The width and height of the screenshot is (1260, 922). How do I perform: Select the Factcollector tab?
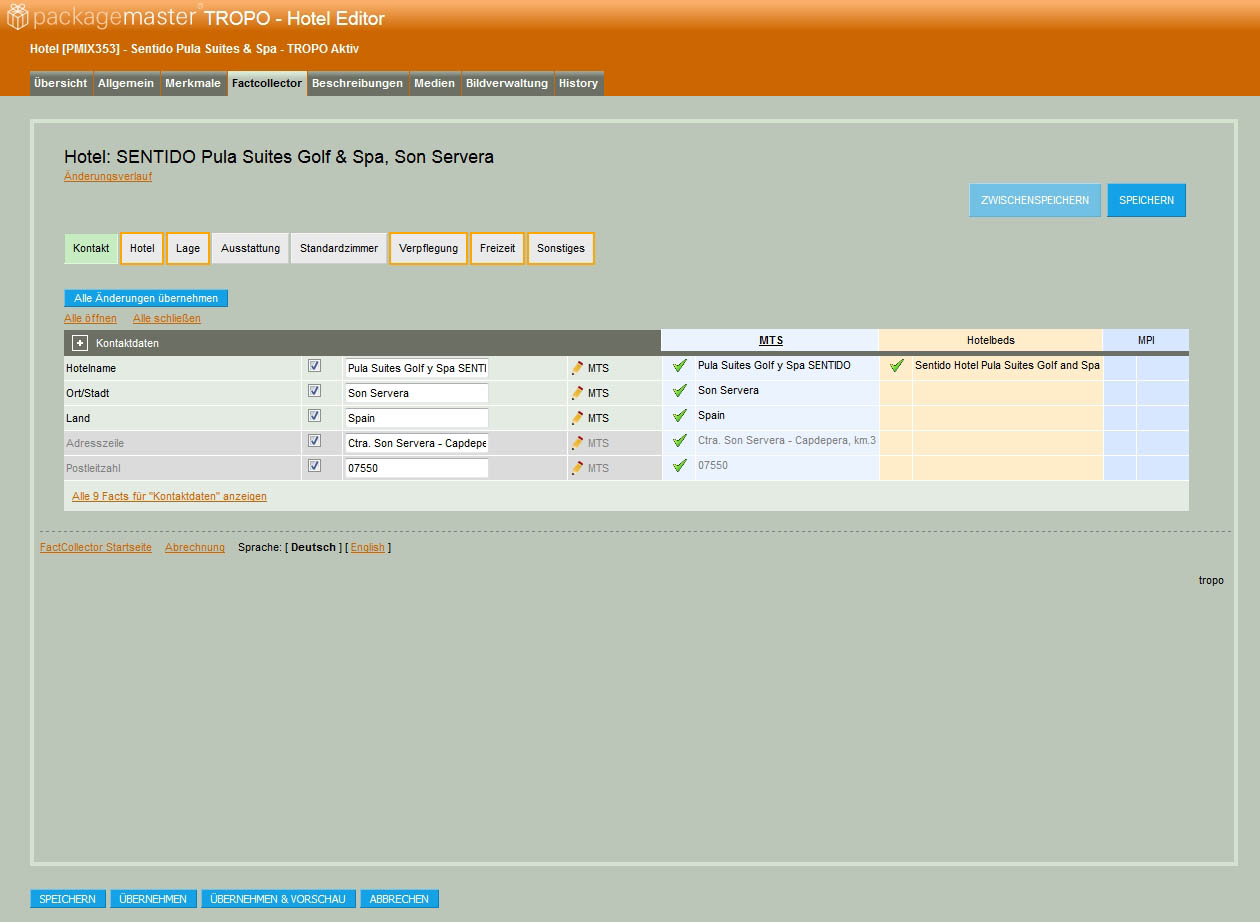pos(267,84)
